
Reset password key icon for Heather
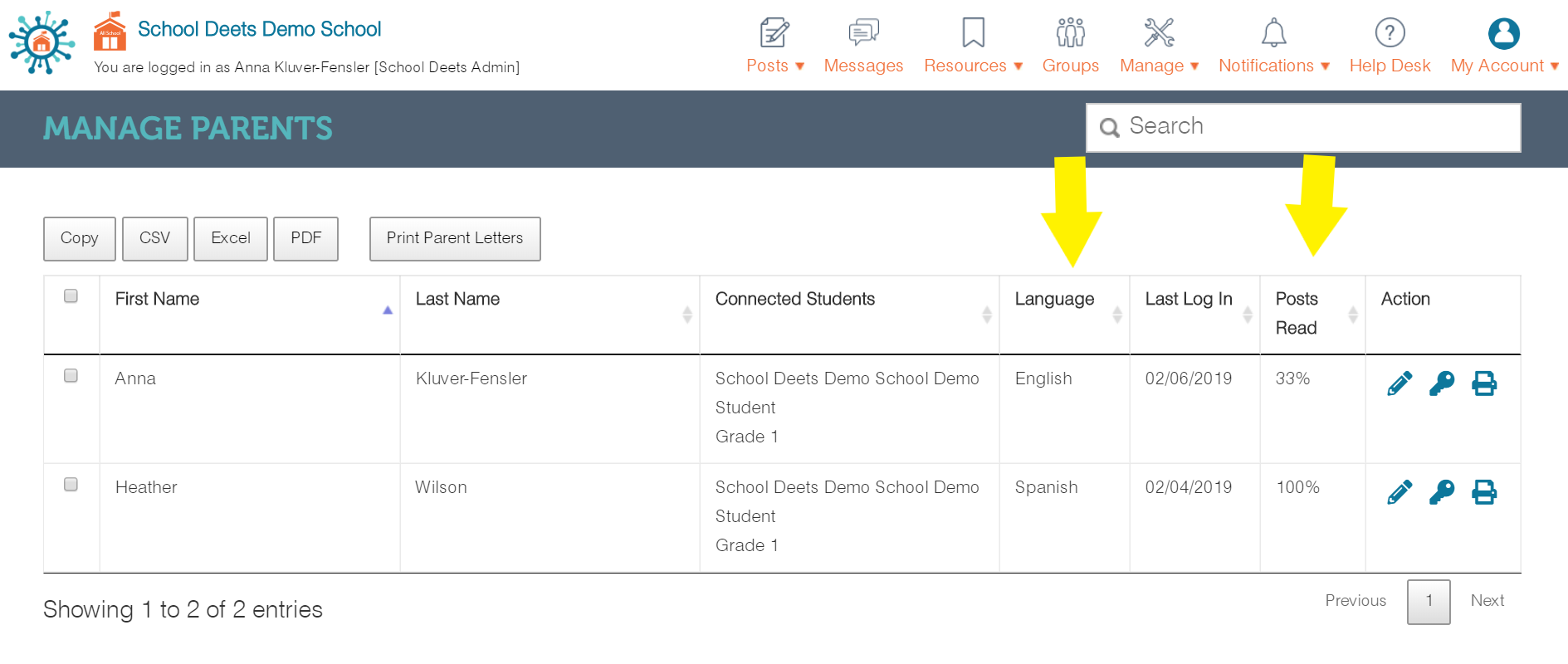point(1442,492)
